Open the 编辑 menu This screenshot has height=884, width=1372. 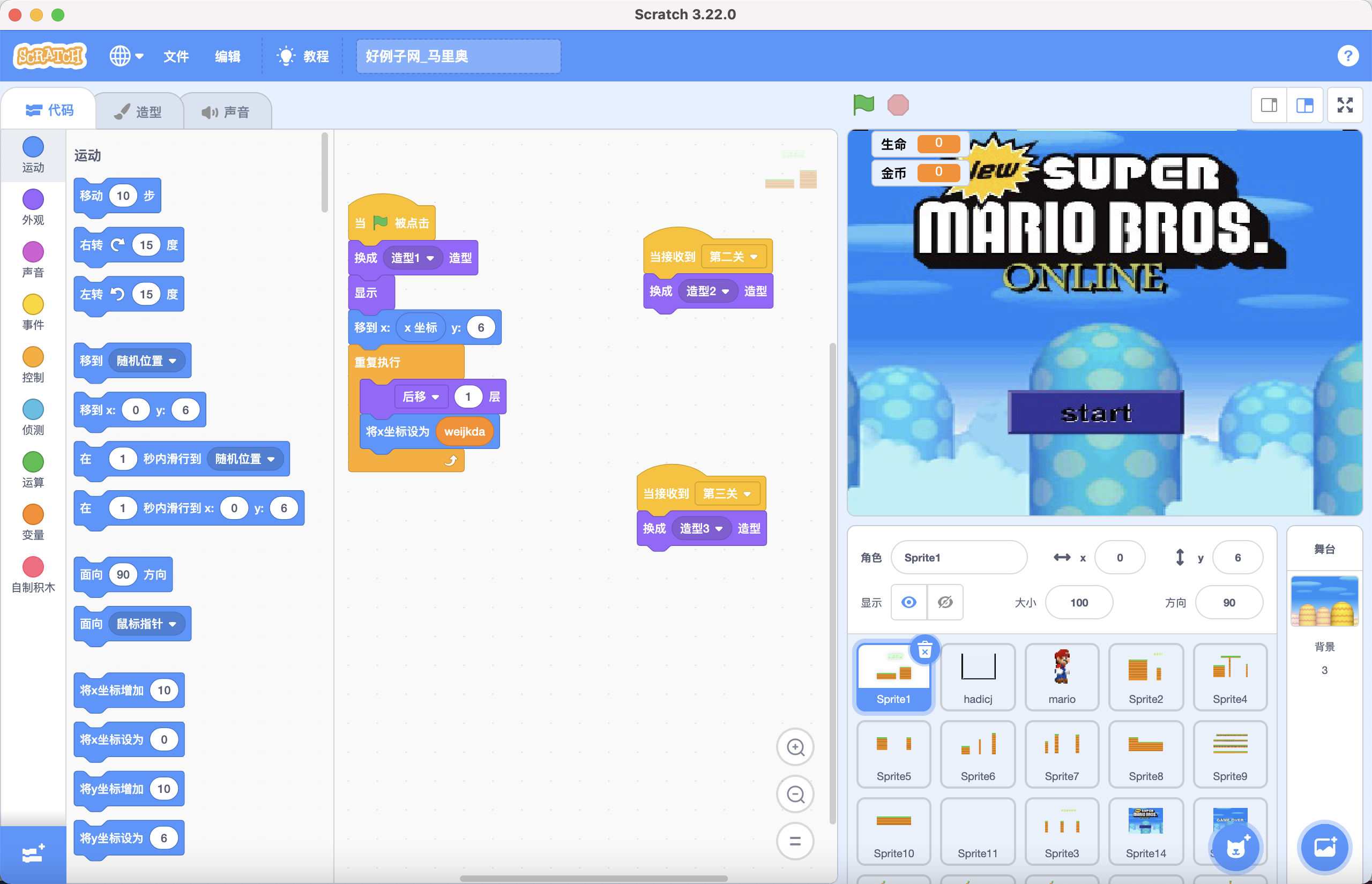point(227,56)
